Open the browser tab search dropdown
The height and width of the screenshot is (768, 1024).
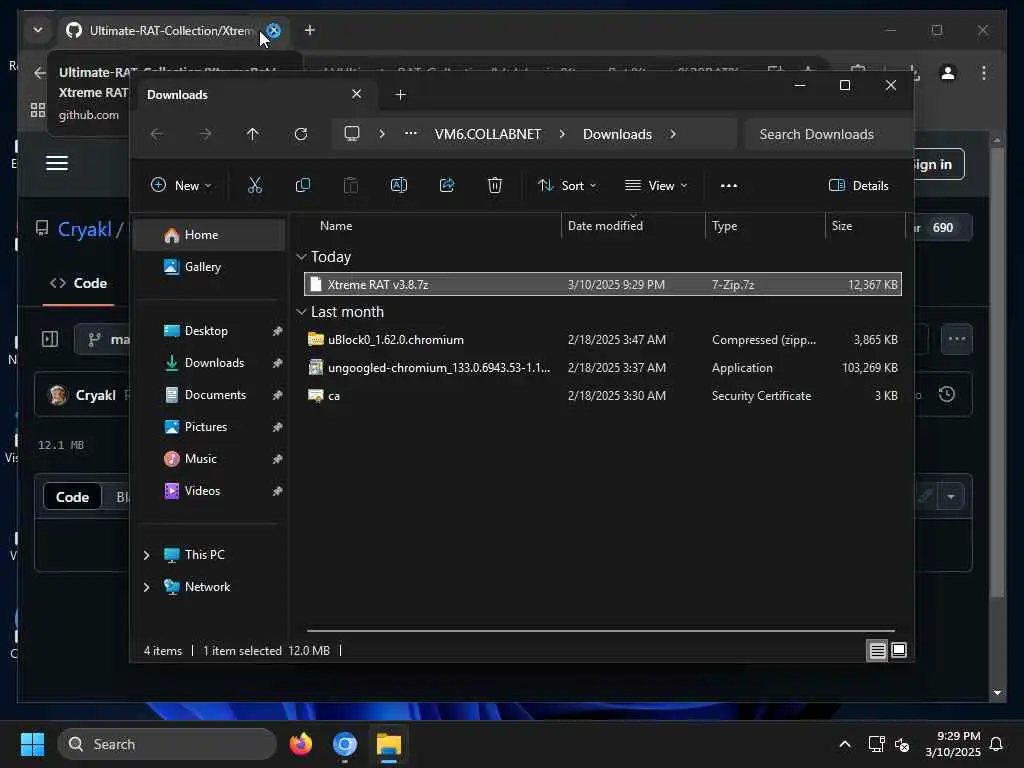click(38, 30)
